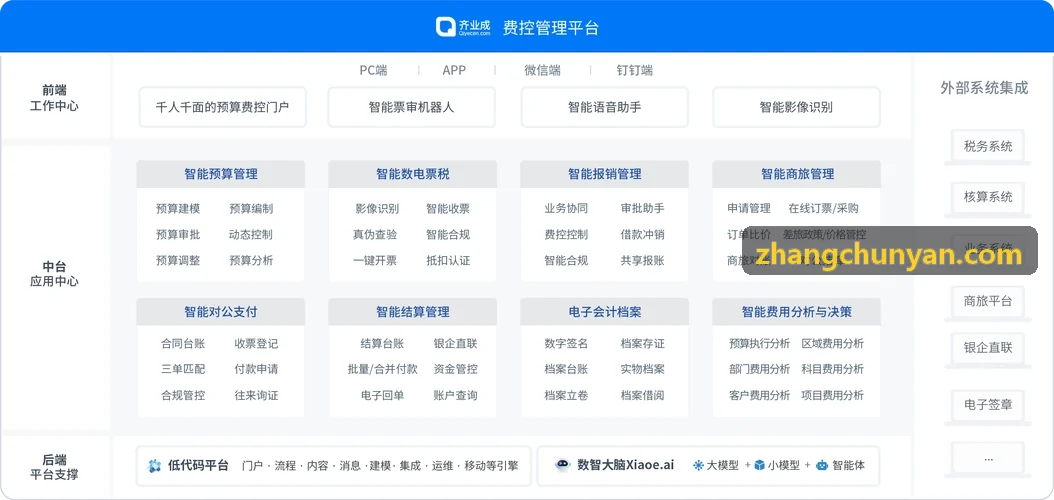
Task: Click the 真伪查验 item
Action: [x=375, y=235]
